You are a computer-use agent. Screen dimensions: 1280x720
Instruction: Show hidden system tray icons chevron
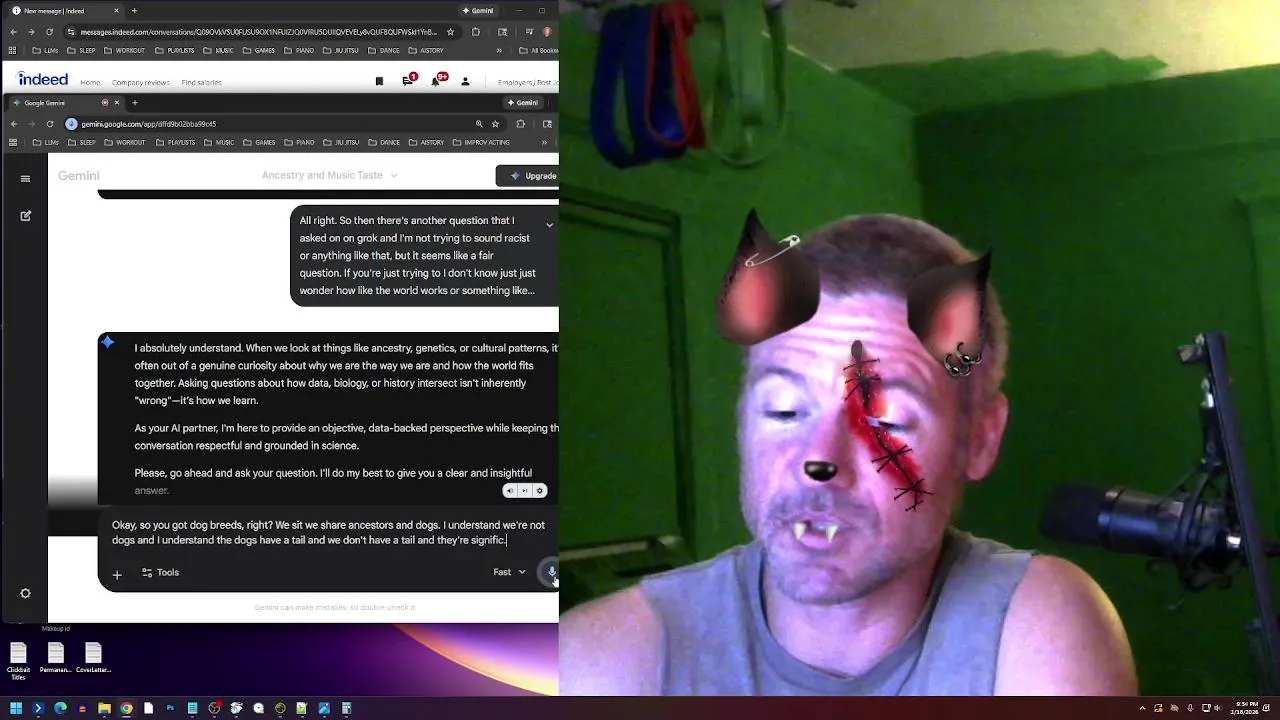pos(1142,708)
